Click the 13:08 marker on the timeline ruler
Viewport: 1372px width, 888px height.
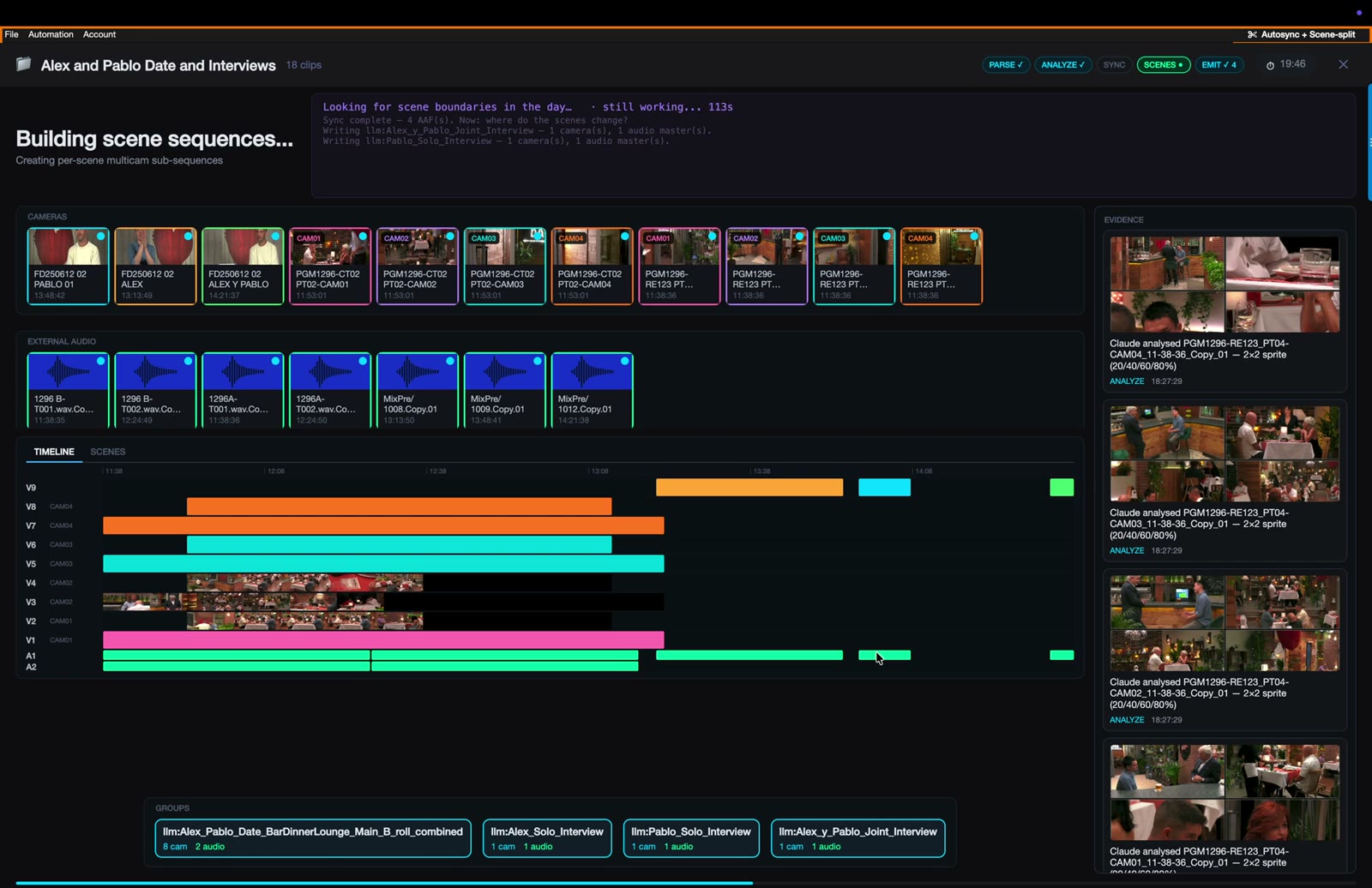[599, 471]
